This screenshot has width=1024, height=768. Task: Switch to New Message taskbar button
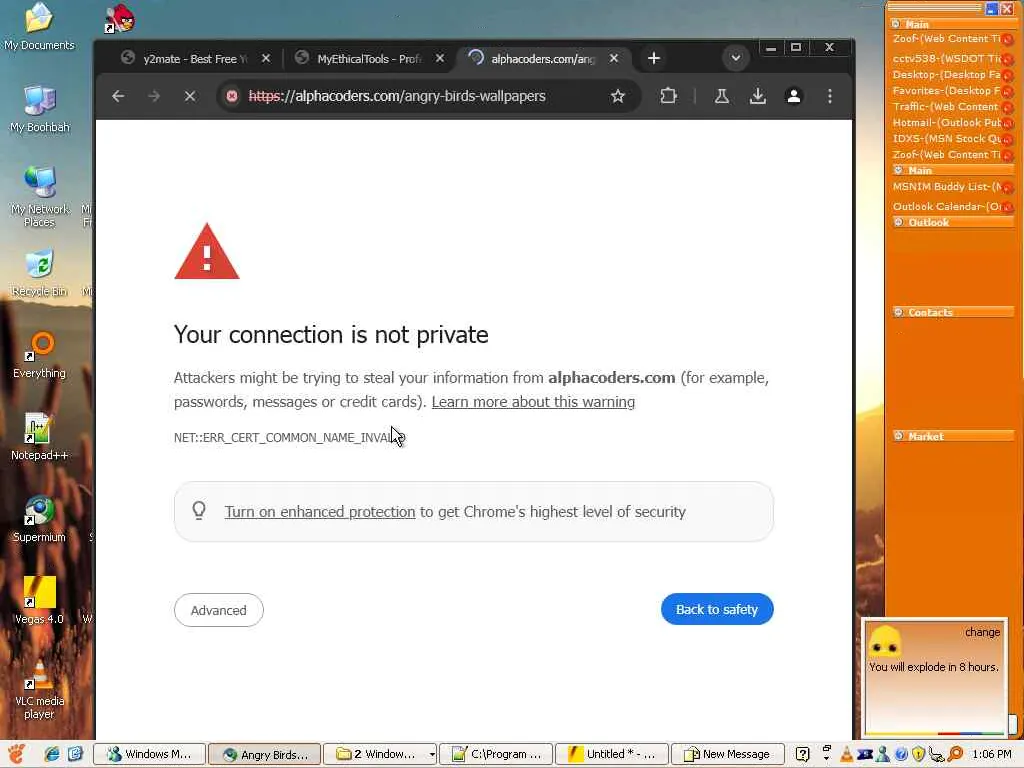(728, 754)
